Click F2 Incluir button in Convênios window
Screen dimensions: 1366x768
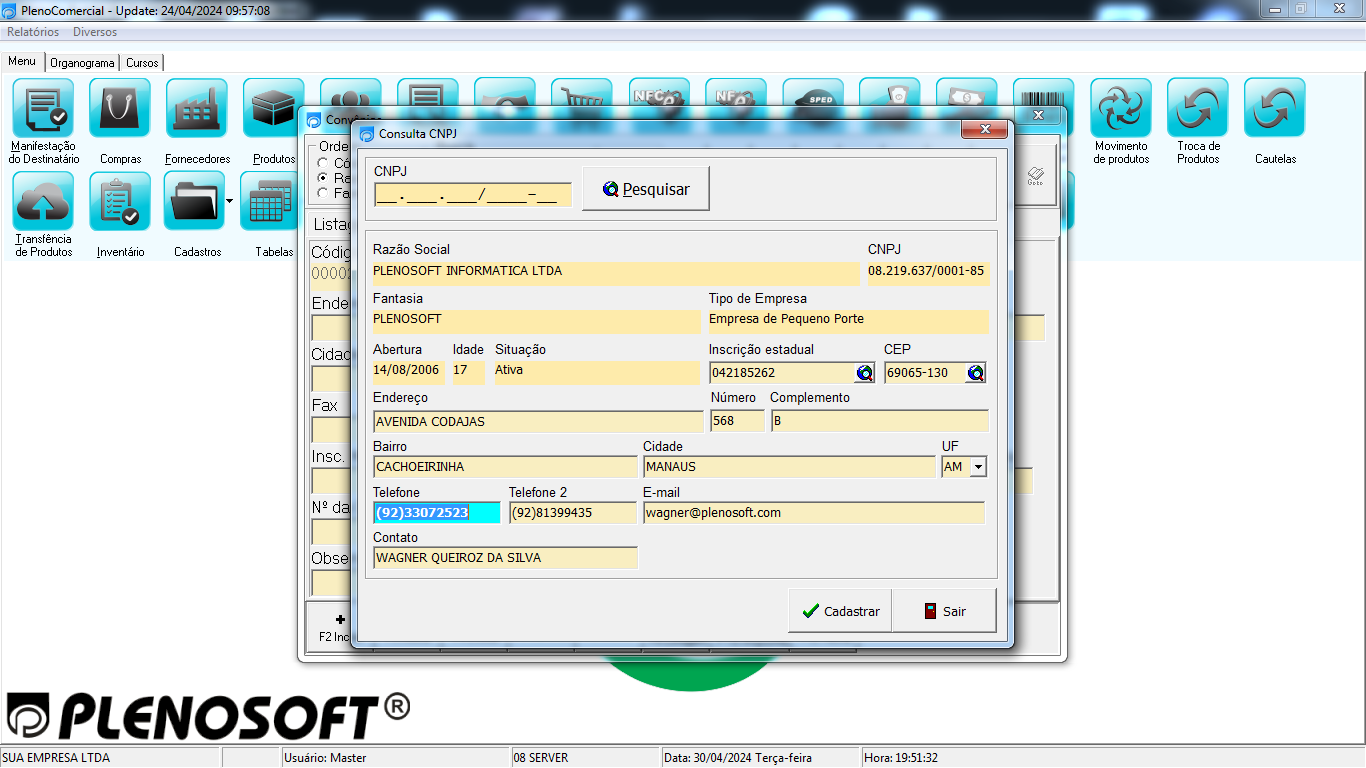334,628
